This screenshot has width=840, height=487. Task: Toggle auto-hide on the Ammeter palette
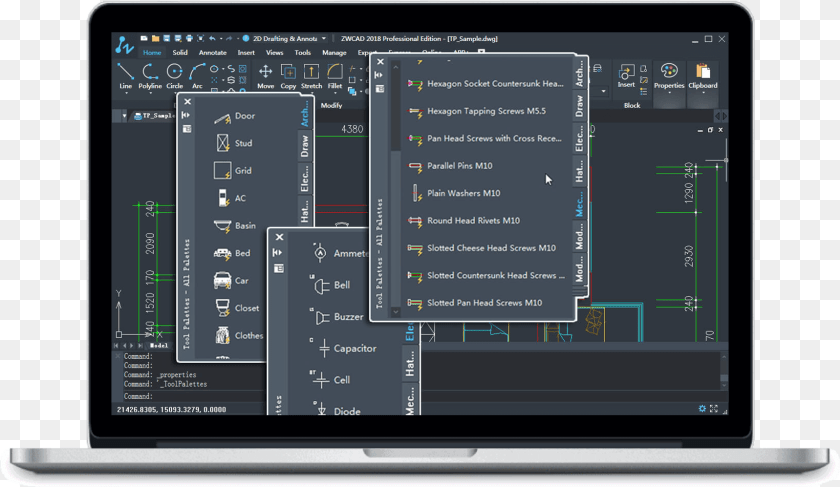coord(278,252)
